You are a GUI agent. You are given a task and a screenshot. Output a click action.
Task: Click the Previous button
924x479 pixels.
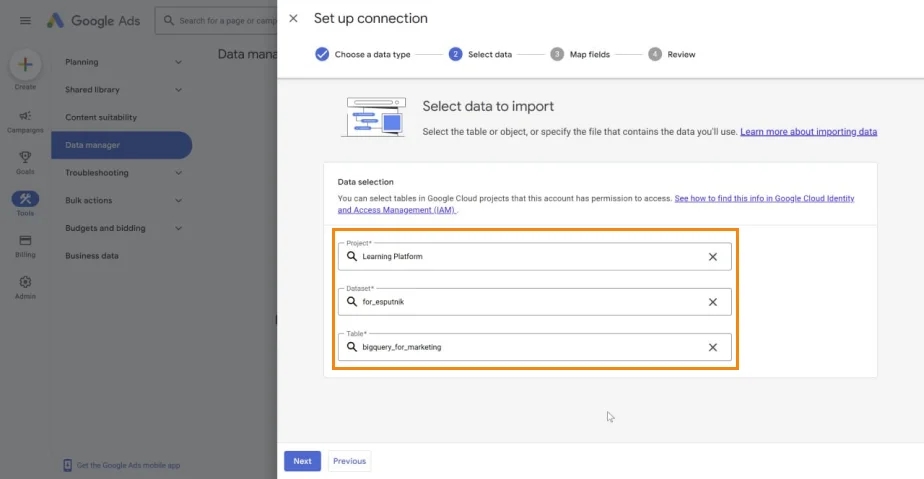(349, 461)
